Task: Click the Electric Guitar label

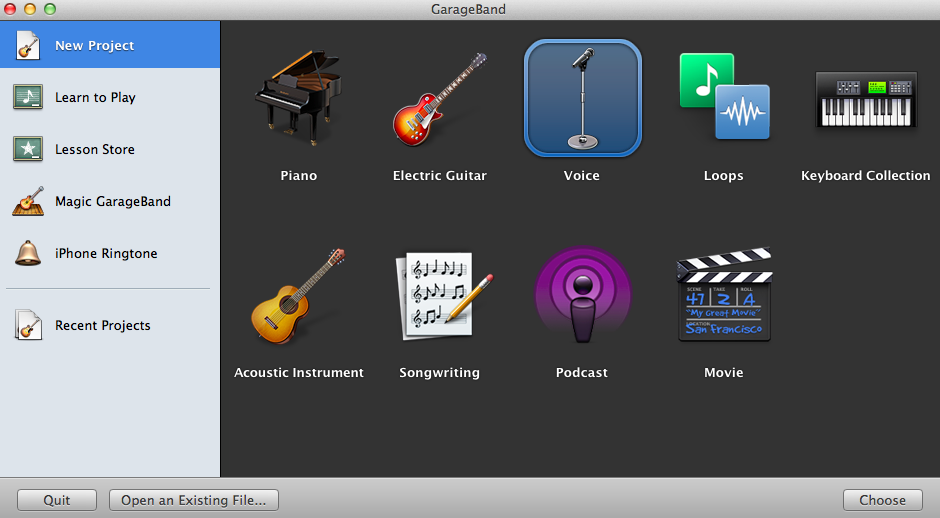Action: click(439, 176)
